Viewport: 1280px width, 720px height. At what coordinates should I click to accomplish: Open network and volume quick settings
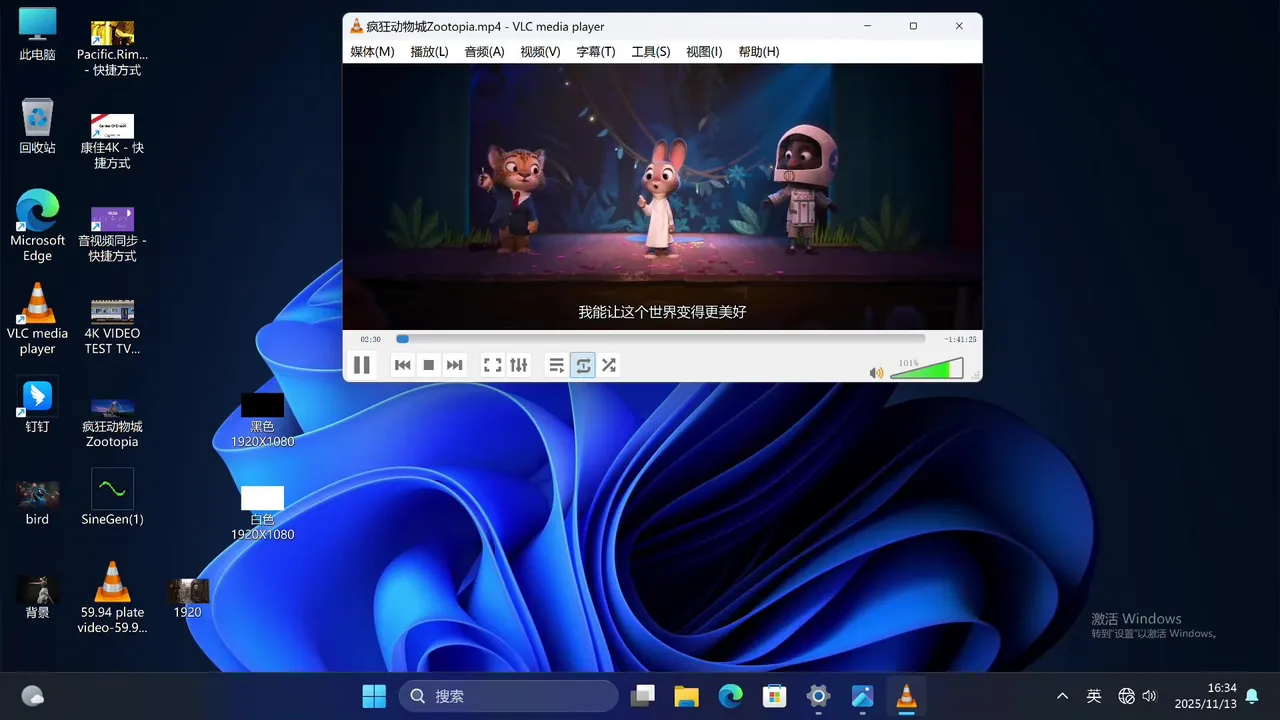tap(1137, 696)
